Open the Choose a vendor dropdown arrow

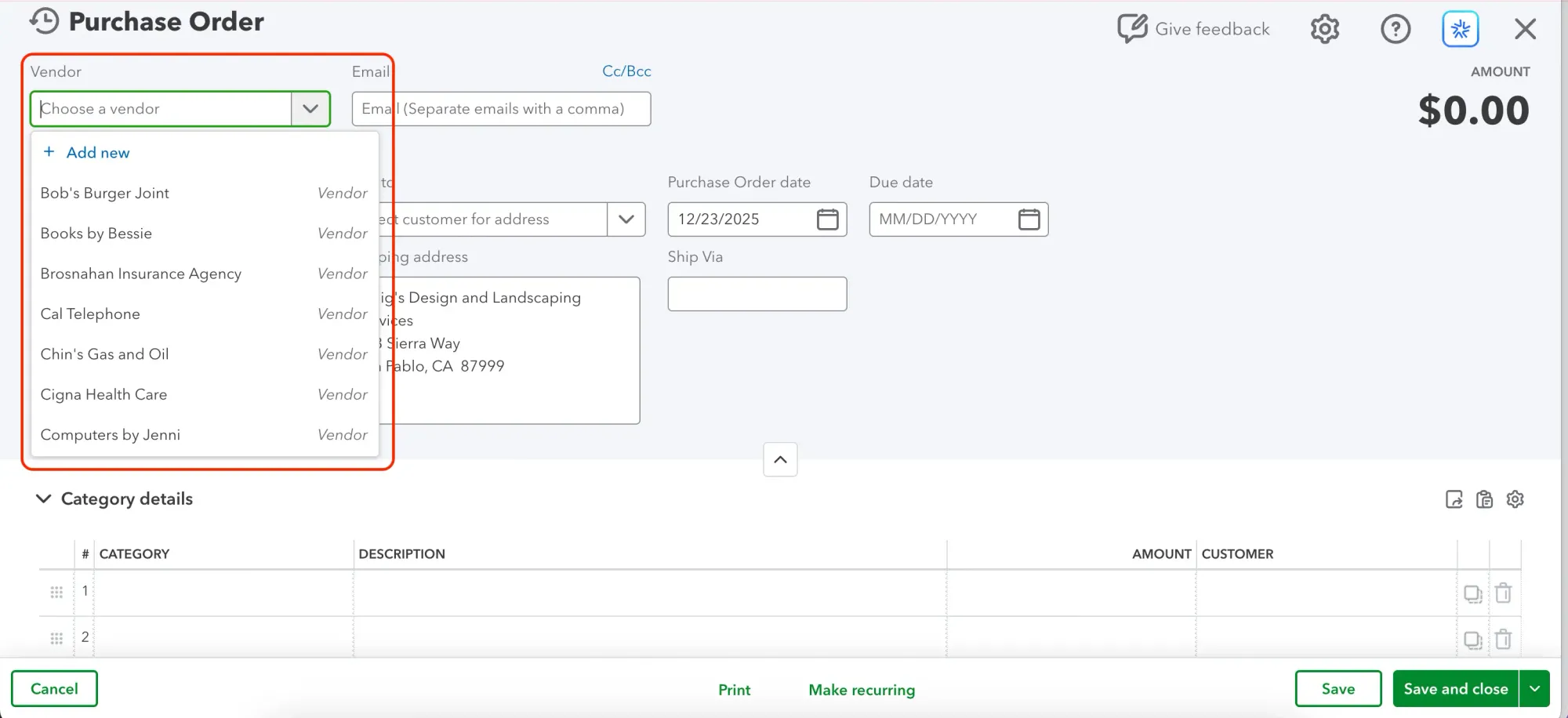tap(310, 109)
